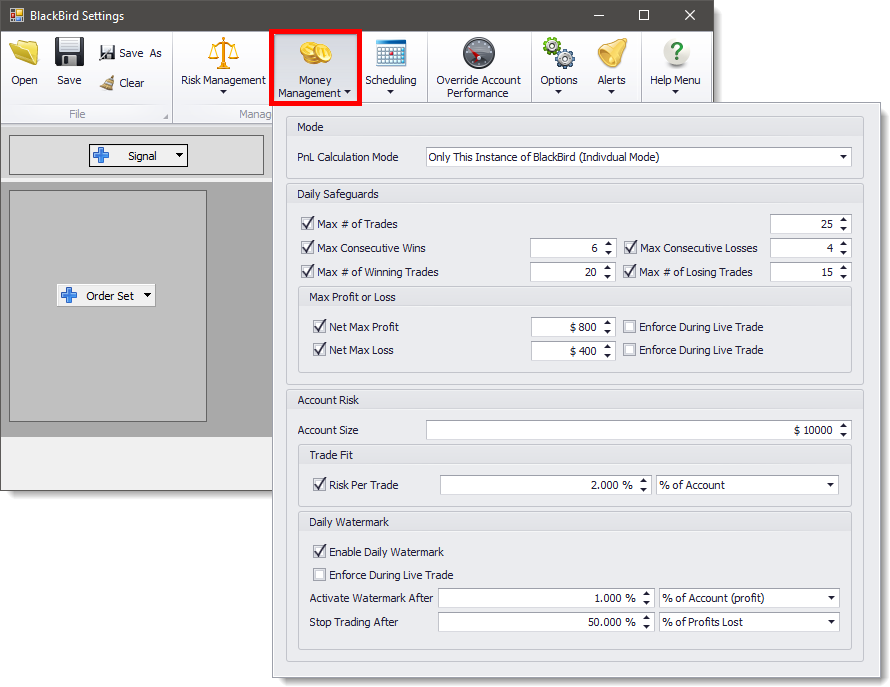Viewport: 890px width, 687px height.
Task: Toggle Max # of Winning Trades checkbox
Action: pos(308,271)
